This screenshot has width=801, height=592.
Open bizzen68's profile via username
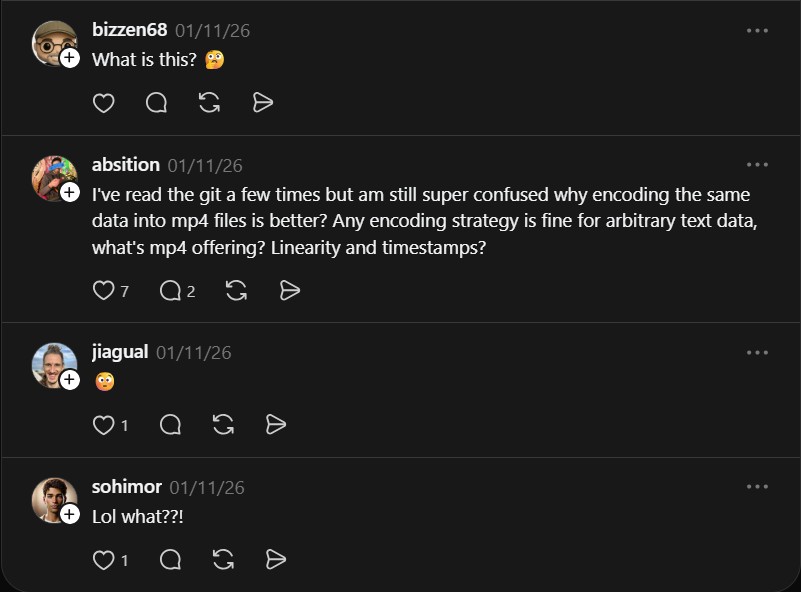point(129,30)
